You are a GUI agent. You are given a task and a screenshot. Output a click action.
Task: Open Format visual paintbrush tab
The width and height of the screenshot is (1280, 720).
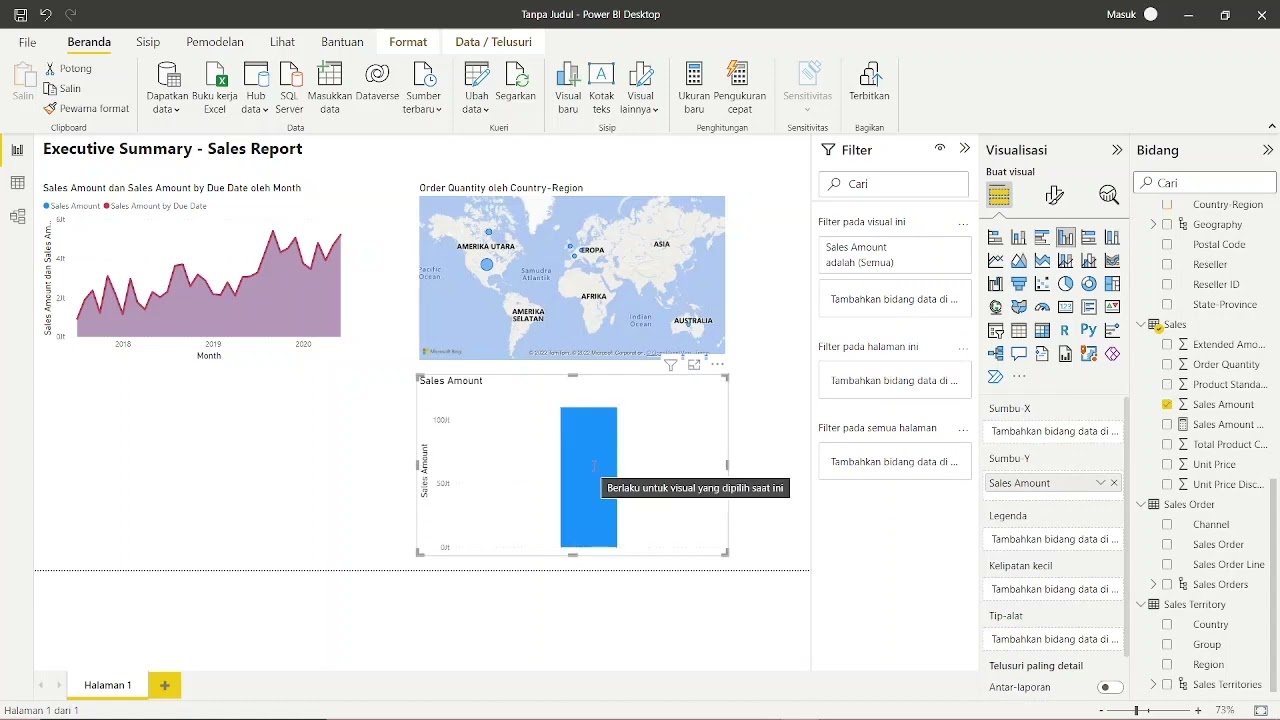coord(1054,195)
